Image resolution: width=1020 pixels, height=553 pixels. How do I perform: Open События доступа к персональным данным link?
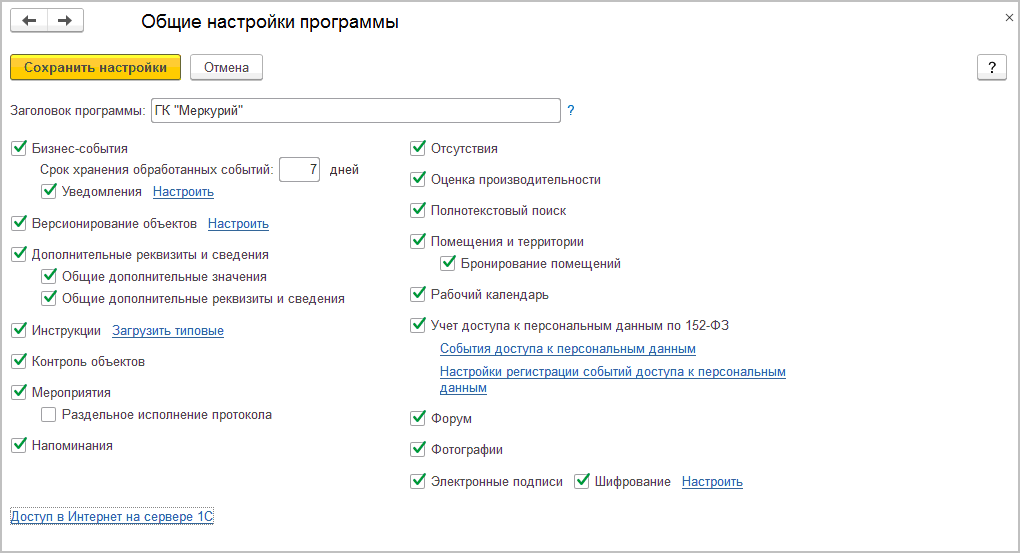point(567,349)
